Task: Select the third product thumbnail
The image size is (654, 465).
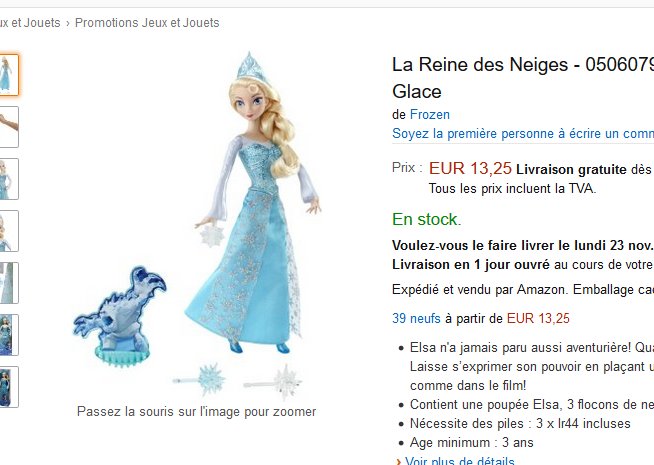Action: click(x=6, y=179)
